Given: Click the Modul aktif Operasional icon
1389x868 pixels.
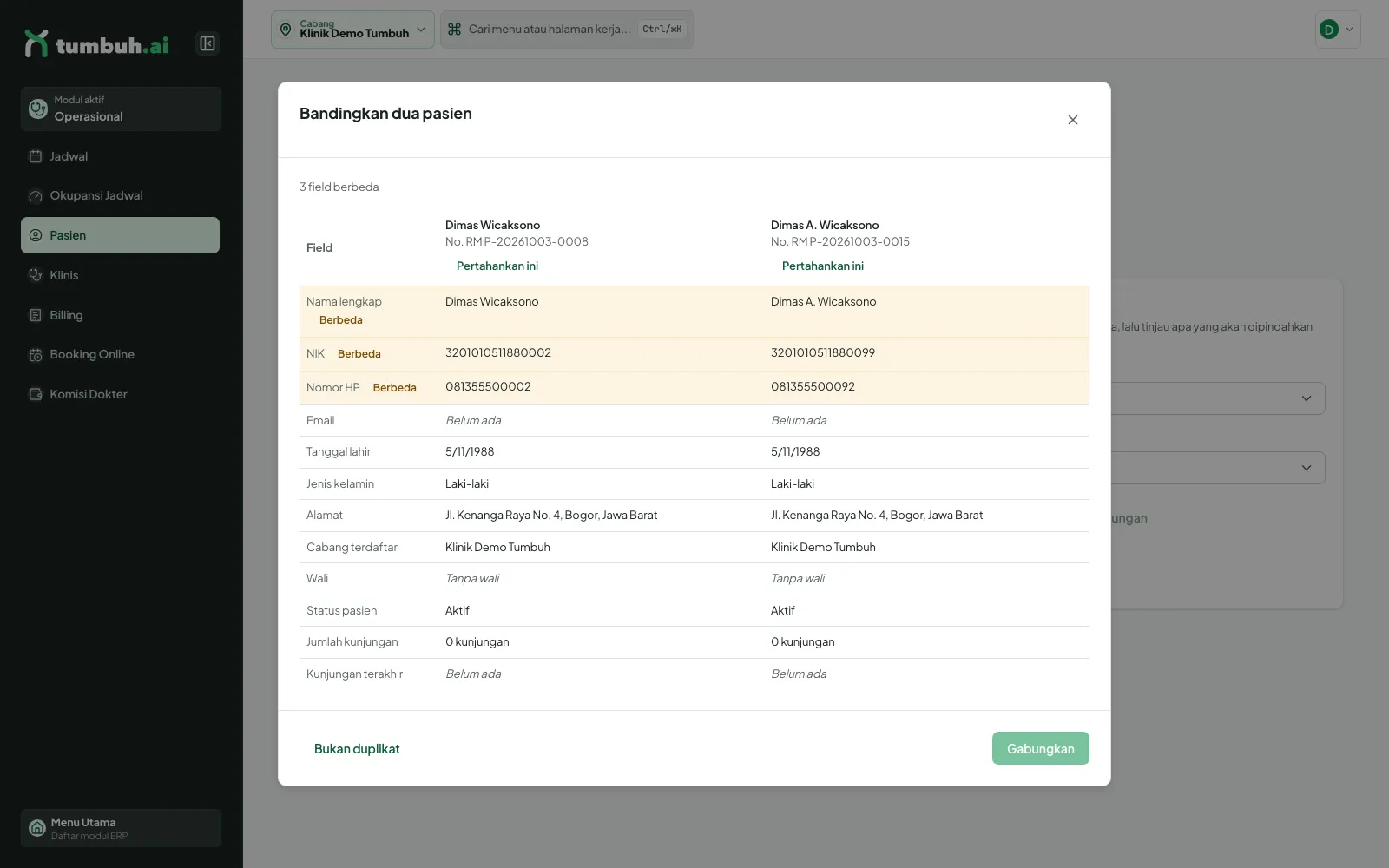Looking at the screenshot, I should [38, 108].
